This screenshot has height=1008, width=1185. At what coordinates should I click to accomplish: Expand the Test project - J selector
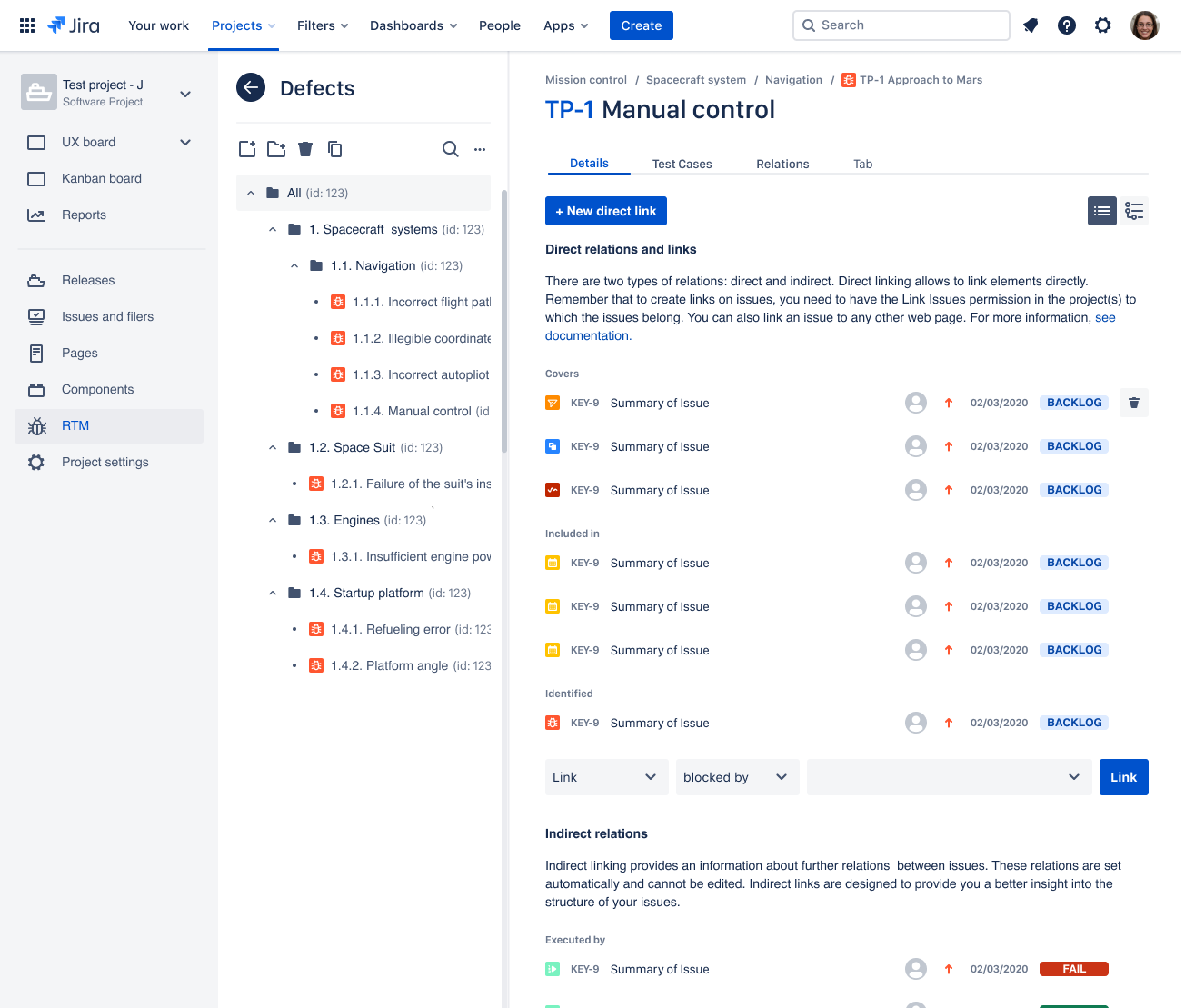(185, 94)
